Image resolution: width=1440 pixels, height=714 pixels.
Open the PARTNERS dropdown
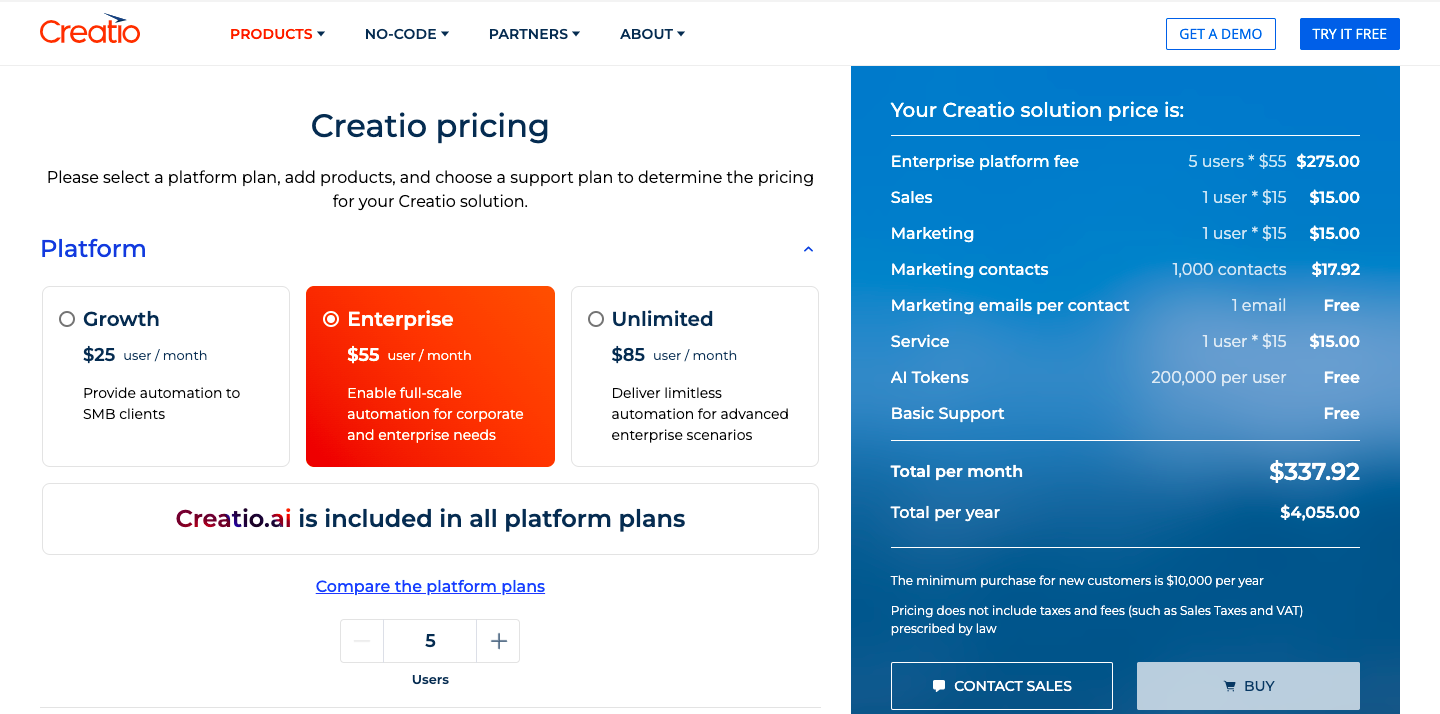click(x=534, y=33)
